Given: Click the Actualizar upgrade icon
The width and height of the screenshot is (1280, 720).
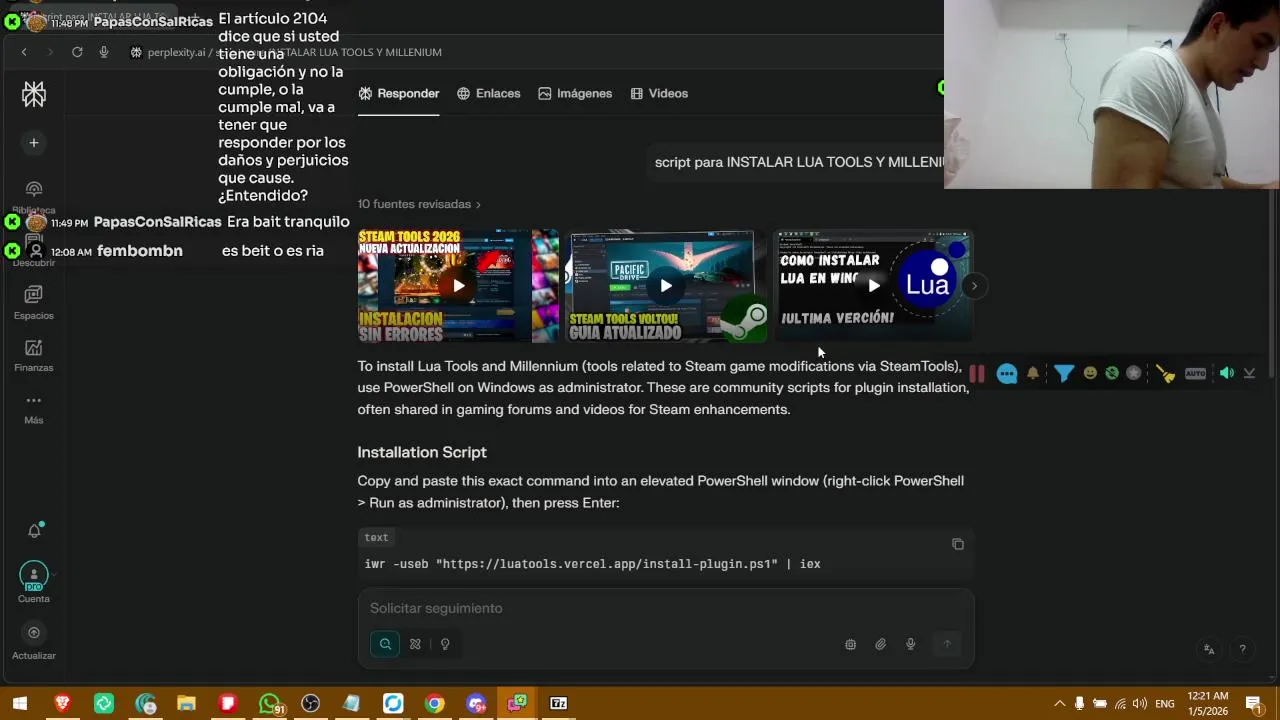Looking at the screenshot, I should click(x=34, y=633).
